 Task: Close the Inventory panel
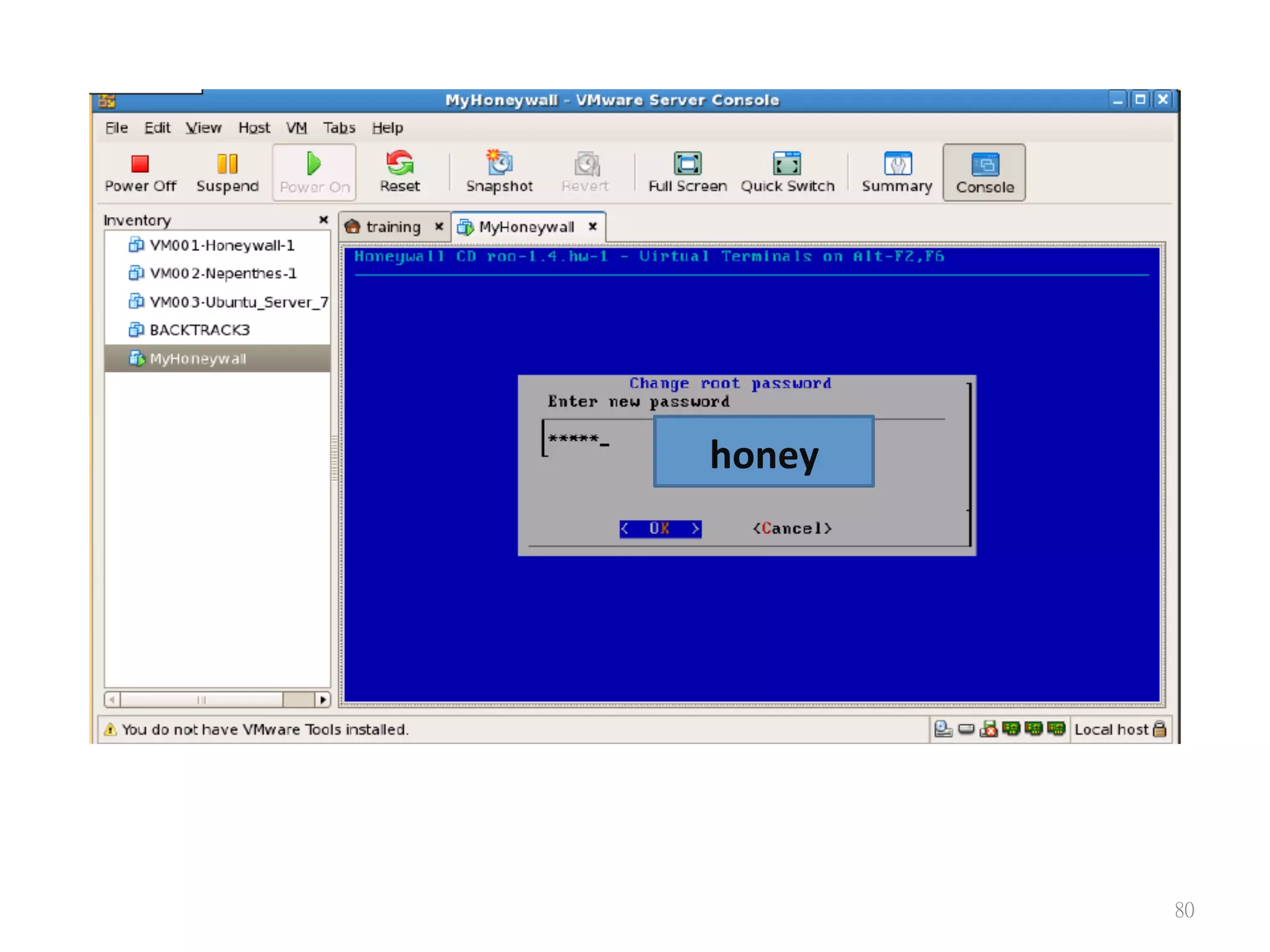[x=323, y=220]
